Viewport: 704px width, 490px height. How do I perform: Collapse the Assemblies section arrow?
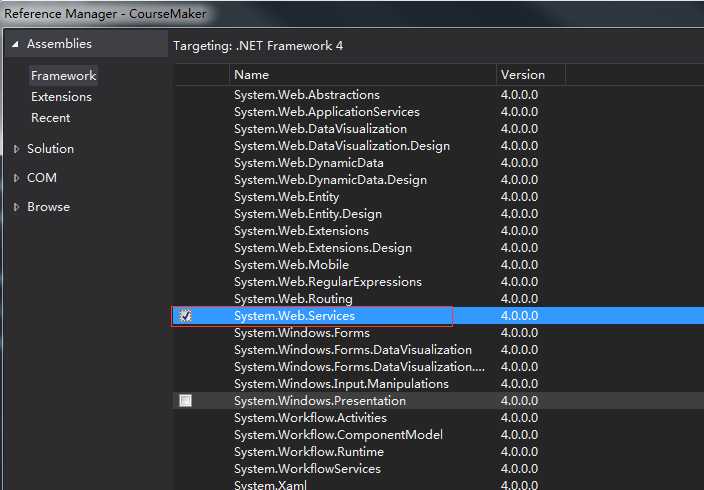tap(15, 44)
